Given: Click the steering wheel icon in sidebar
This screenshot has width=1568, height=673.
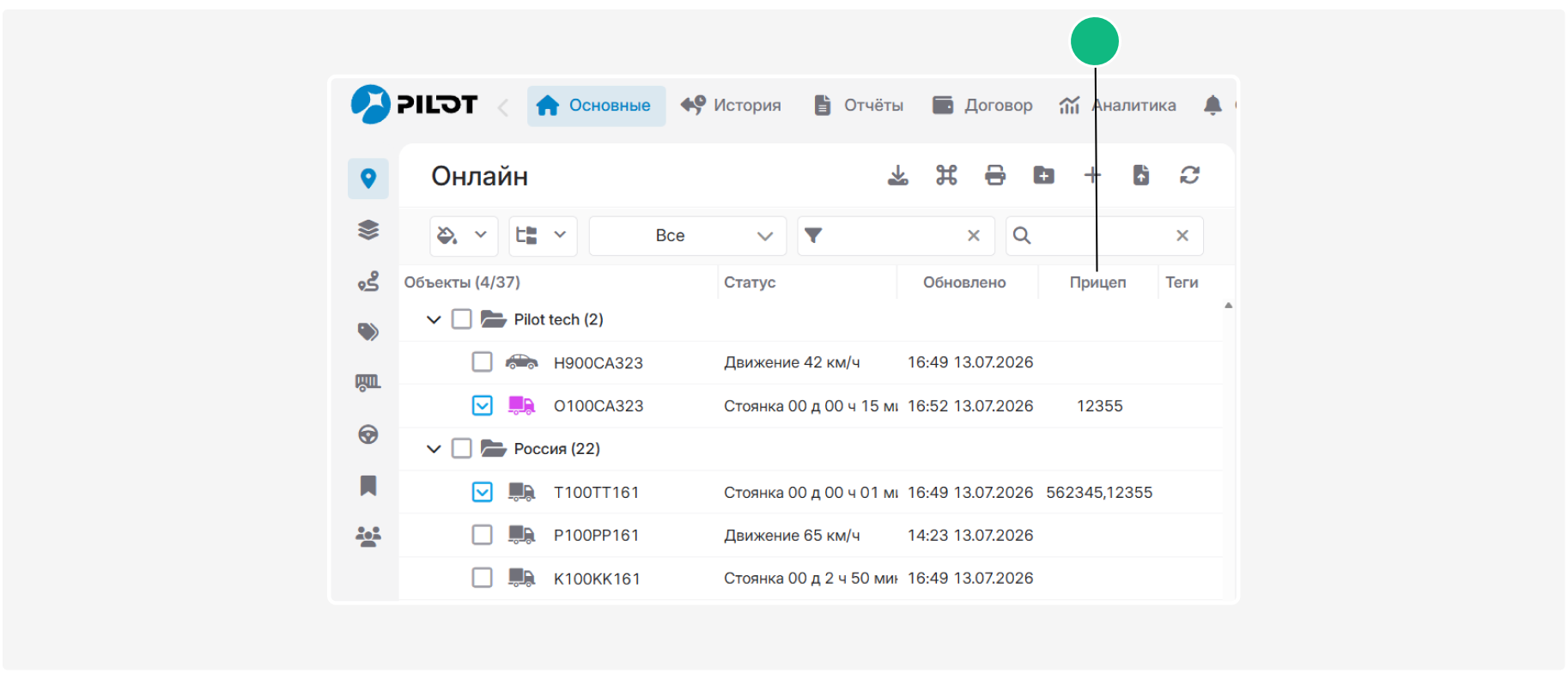Looking at the screenshot, I should tap(368, 434).
